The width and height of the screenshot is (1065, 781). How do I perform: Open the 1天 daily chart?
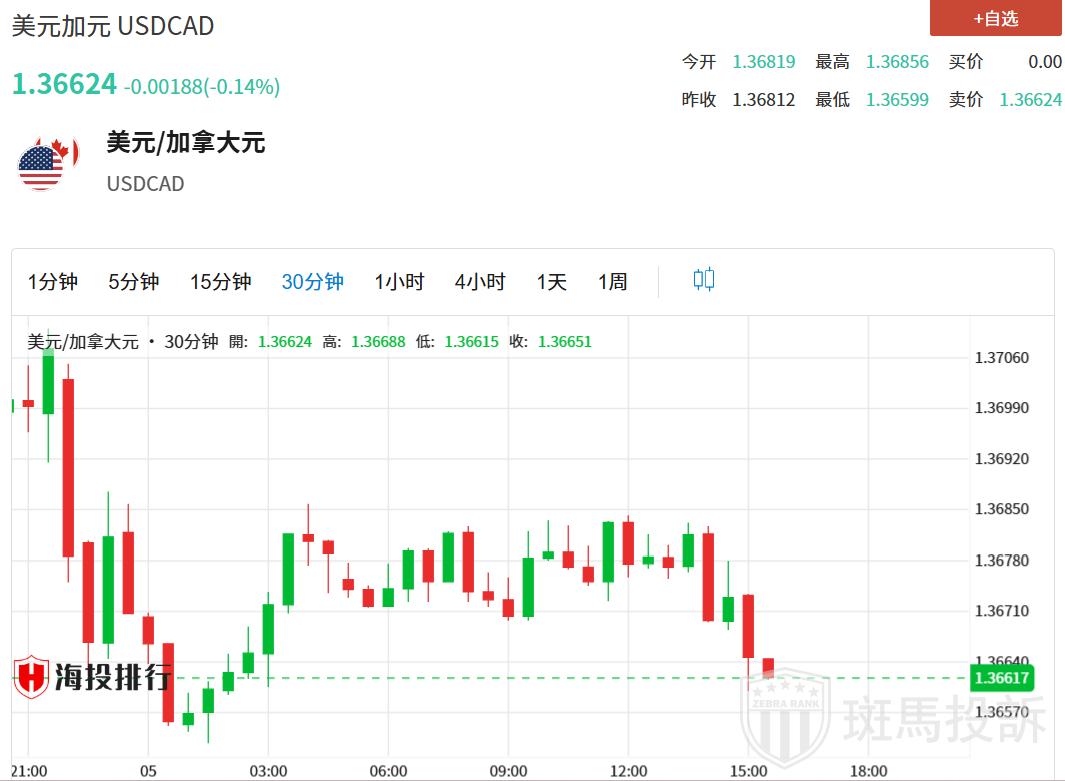pos(551,282)
